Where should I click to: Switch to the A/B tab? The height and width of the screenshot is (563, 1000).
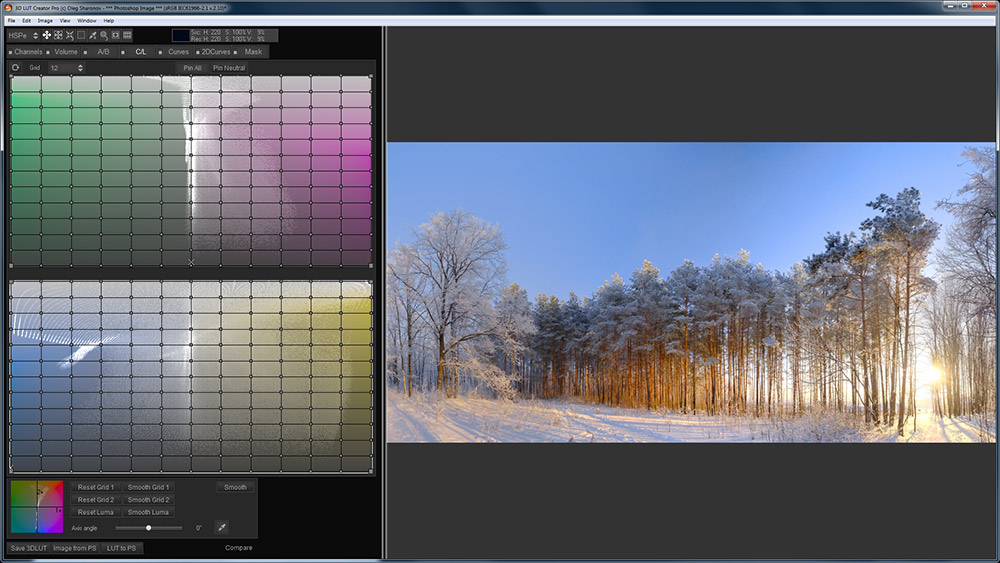point(103,52)
